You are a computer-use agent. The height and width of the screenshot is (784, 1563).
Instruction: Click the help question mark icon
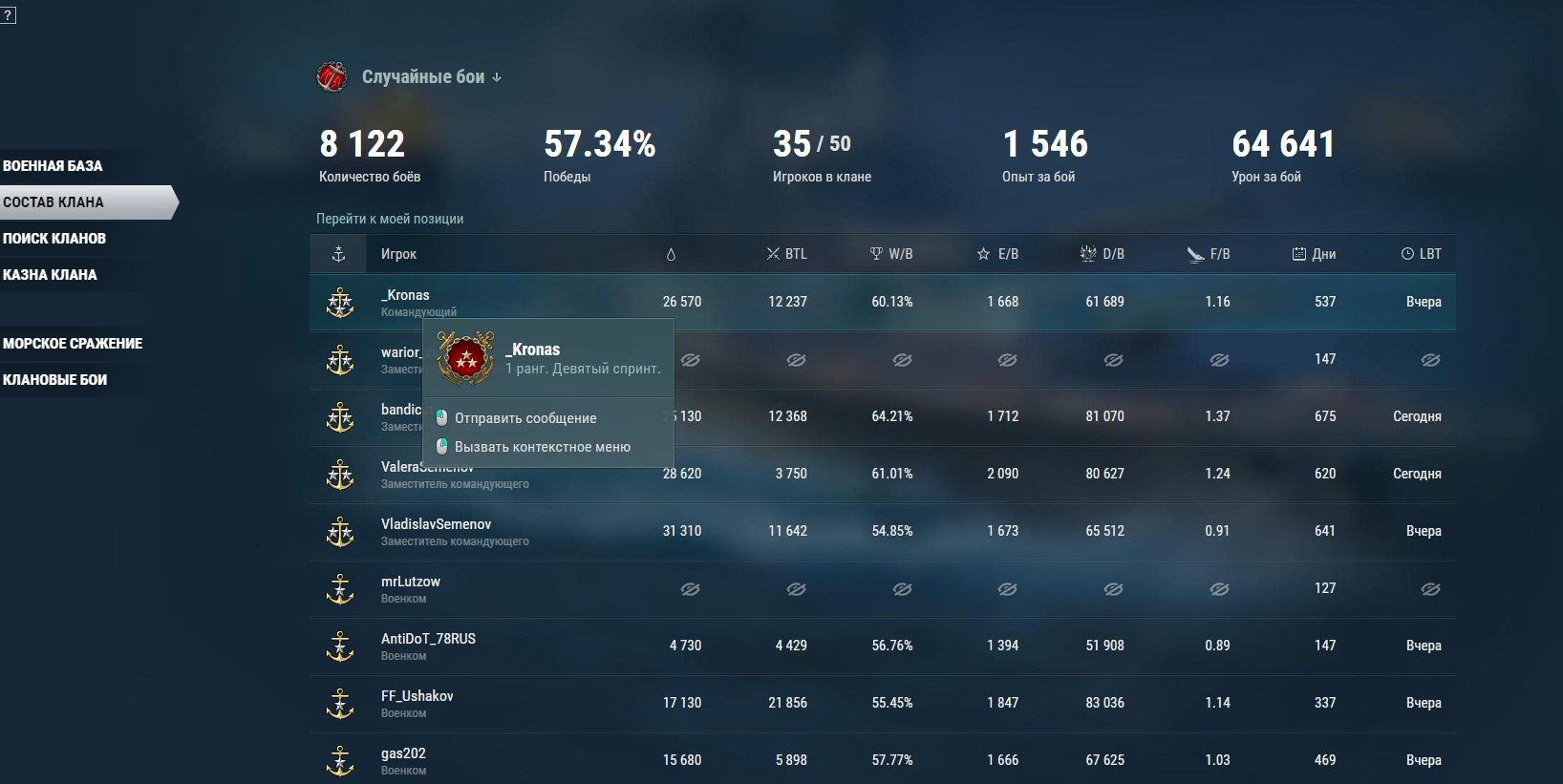coord(8,15)
